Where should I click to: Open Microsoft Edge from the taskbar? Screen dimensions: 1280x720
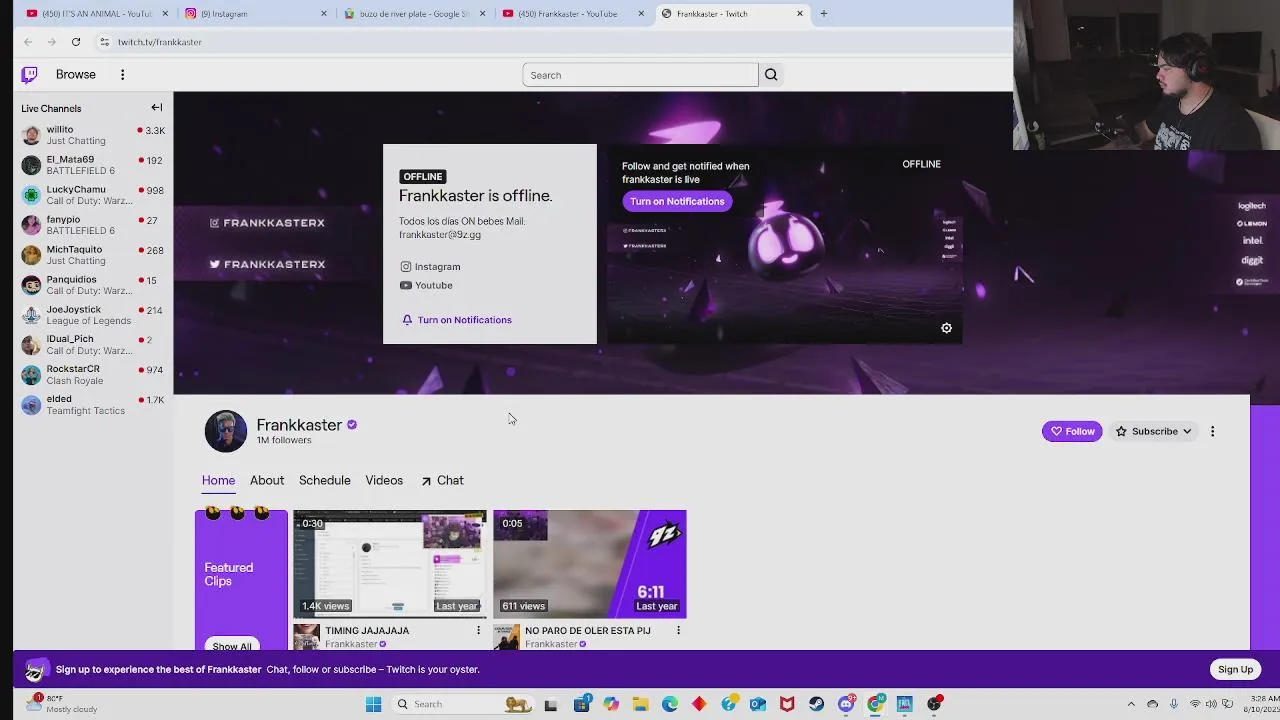click(x=669, y=704)
